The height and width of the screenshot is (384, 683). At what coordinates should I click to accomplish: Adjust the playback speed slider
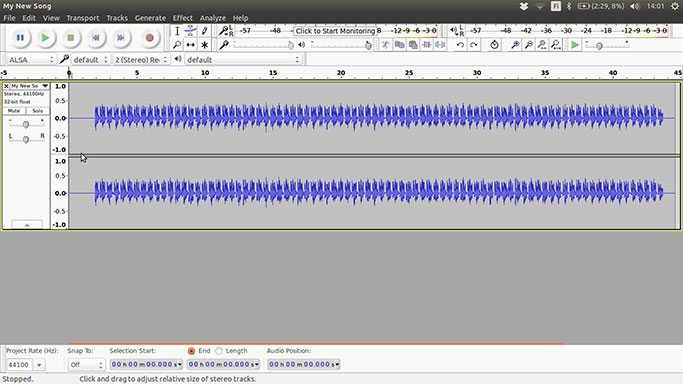pos(607,45)
